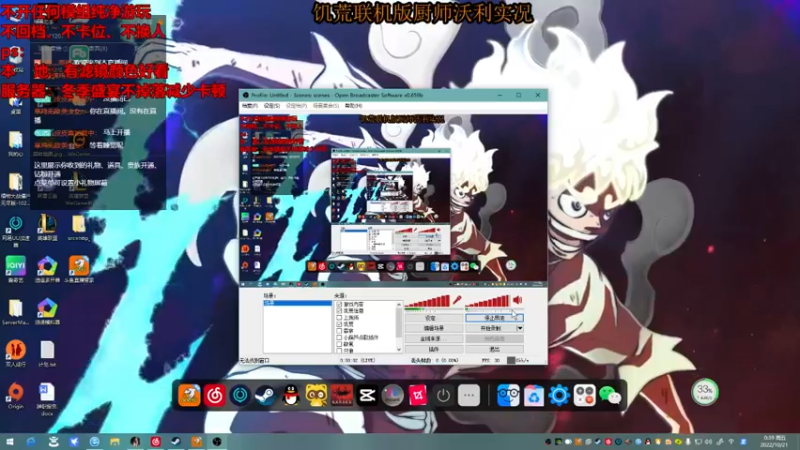This screenshot has height=450, width=800.
Task: Open the recycle bin icon in dock
Action: pyautogui.click(x=534, y=395)
